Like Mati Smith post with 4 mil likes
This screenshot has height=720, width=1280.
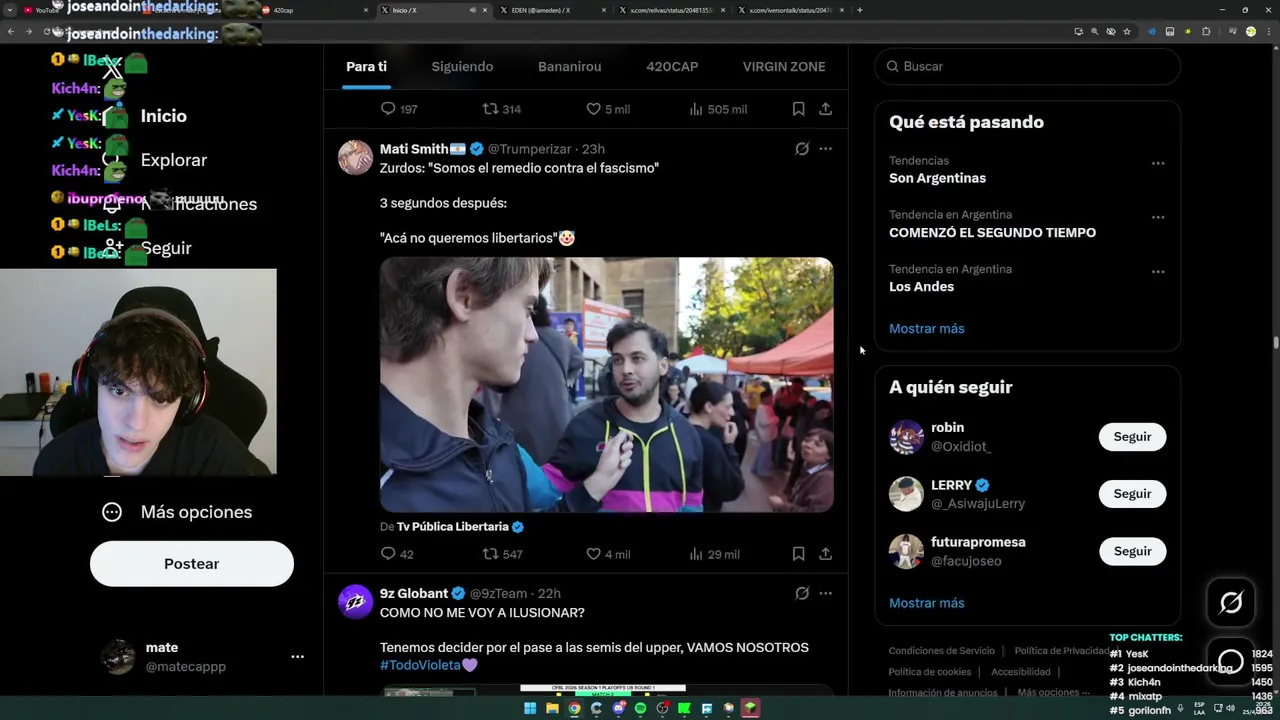[607, 554]
